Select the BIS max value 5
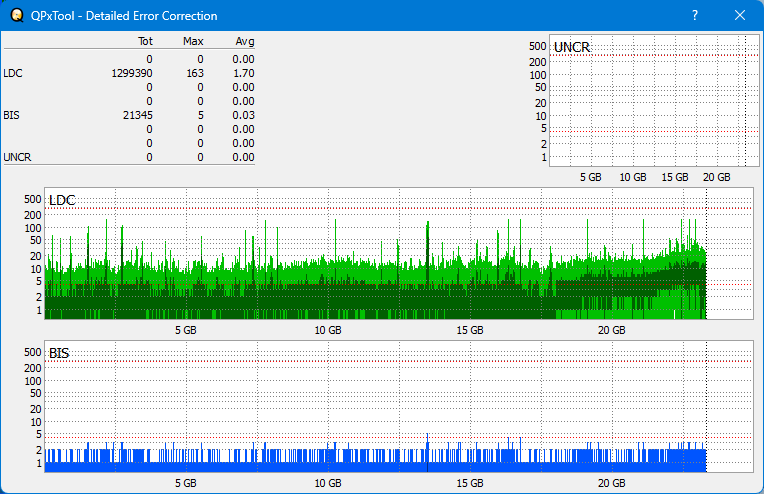764x494 pixels. pyautogui.click(x=201, y=115)
